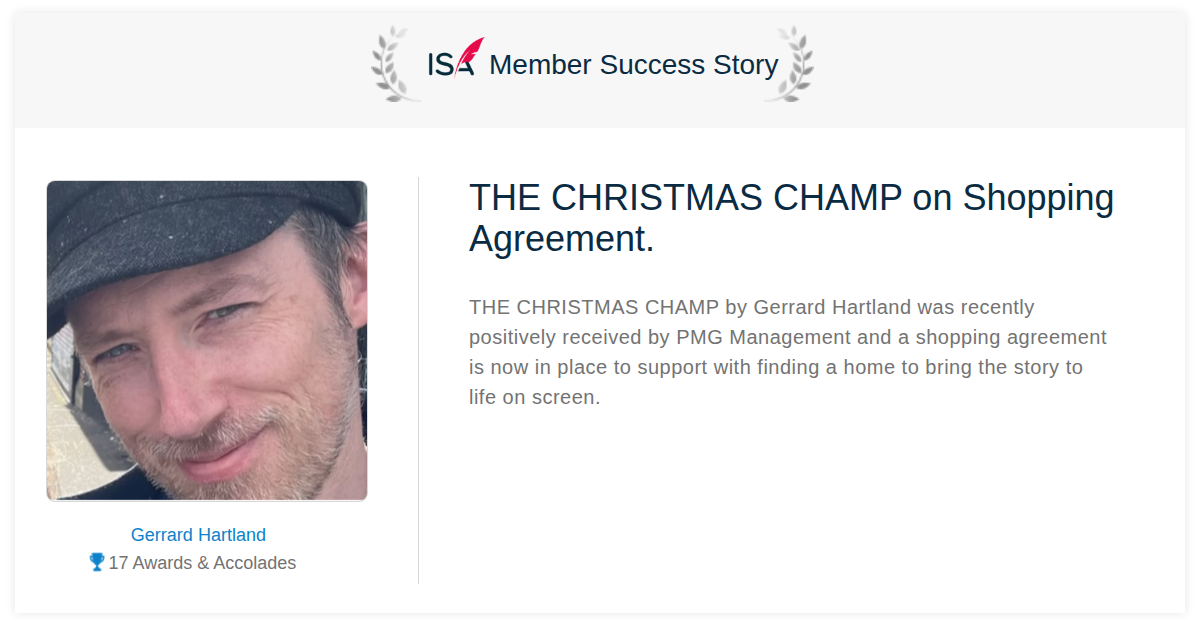1200x630 pixels.
Task: Click the red feather quill on the logo
Action: [x=470, y=55]
